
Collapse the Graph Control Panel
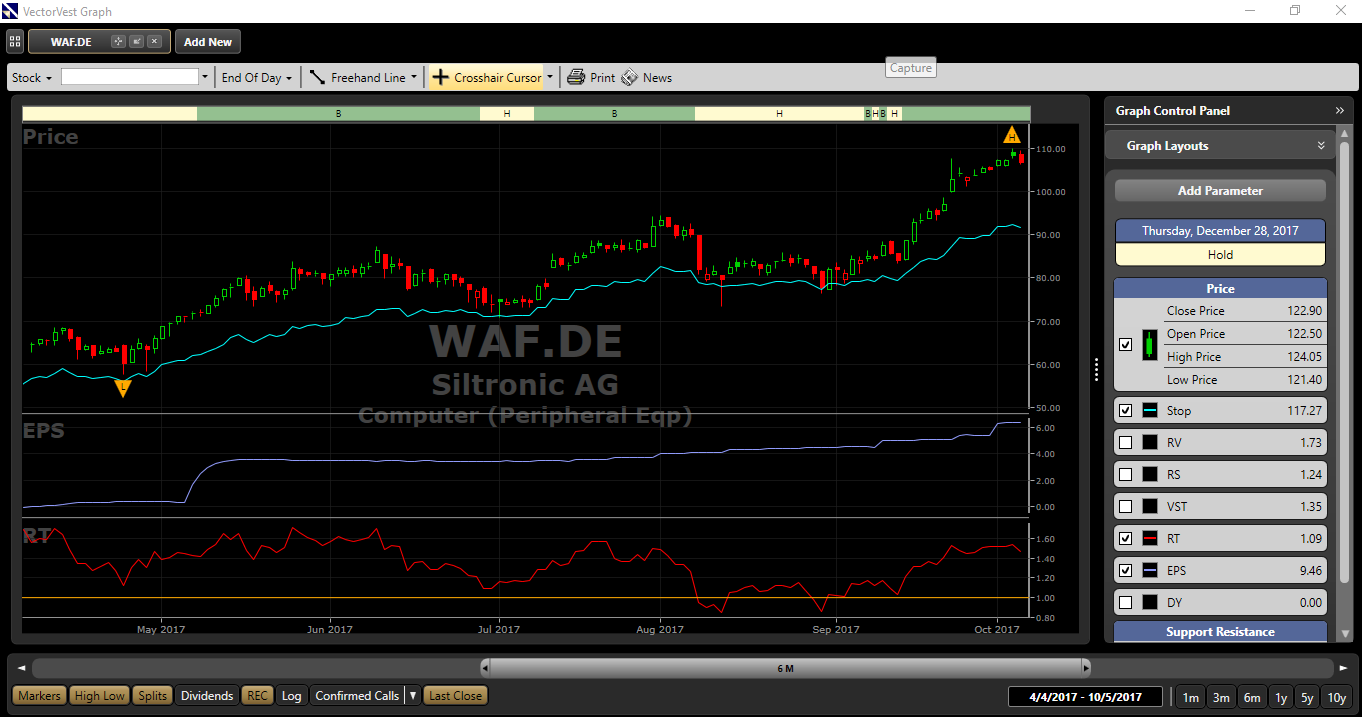[x=1340, y=111]
